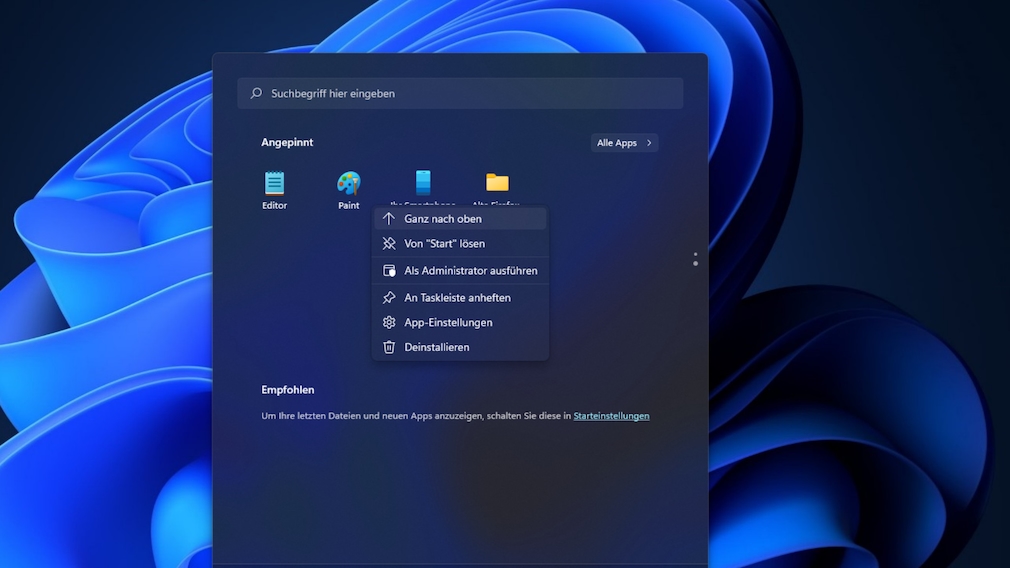Click the shield icon for Als Administrator

[x=389, y=270]
